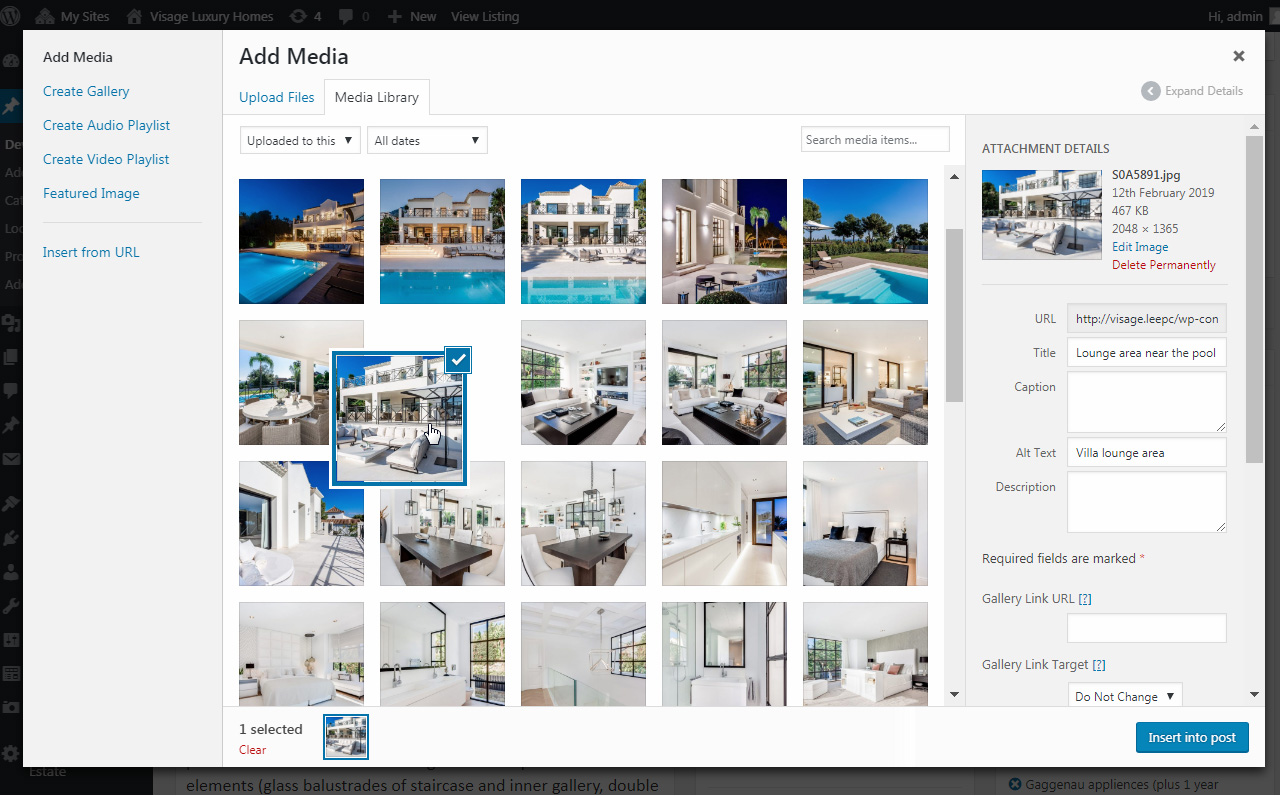
Task: Select the bathroom with mirror vanity thumbnail
Action: click(724, 654)
